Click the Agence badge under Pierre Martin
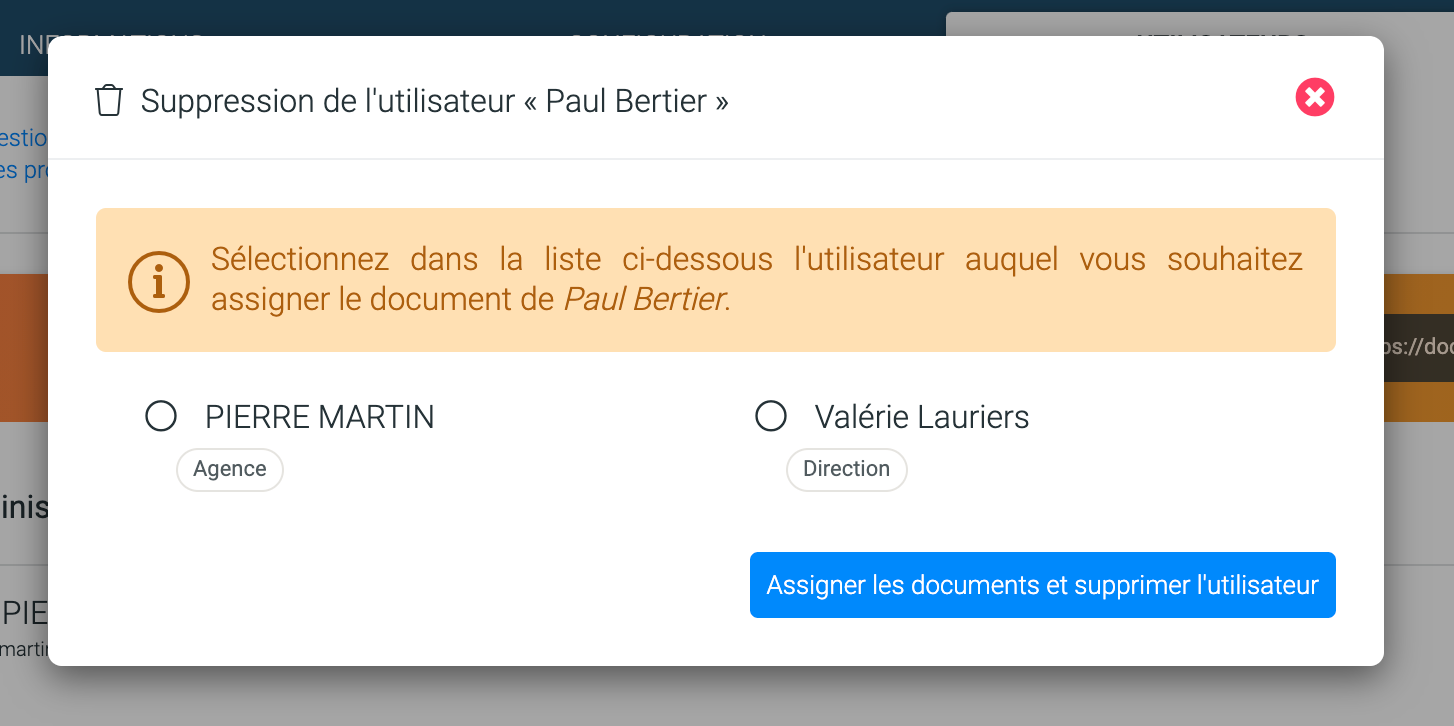Image resolution: width=1454 pixels, height=726 pixels. click(230, 470)
